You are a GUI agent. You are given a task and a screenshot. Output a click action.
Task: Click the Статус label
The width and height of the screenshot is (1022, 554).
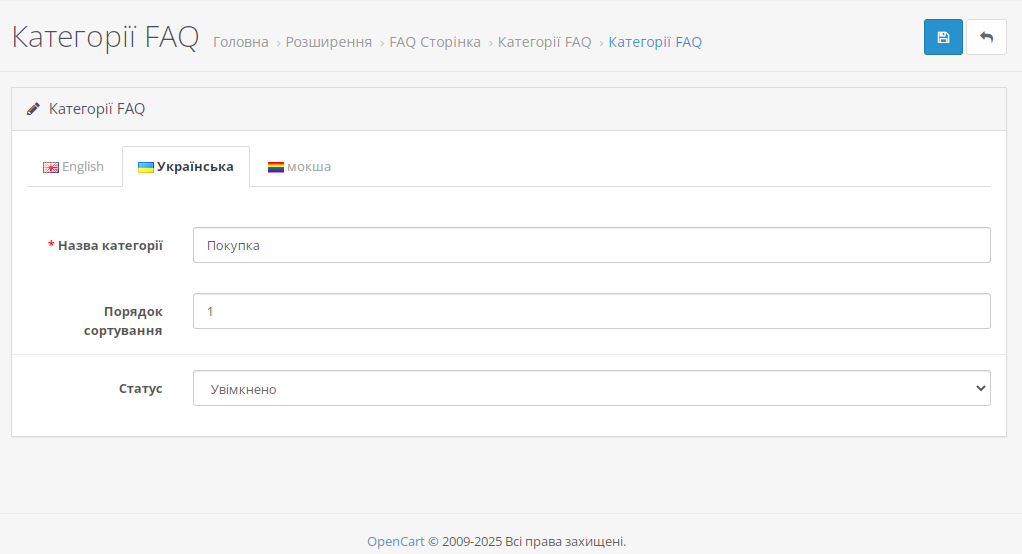[x=141, y=388]
